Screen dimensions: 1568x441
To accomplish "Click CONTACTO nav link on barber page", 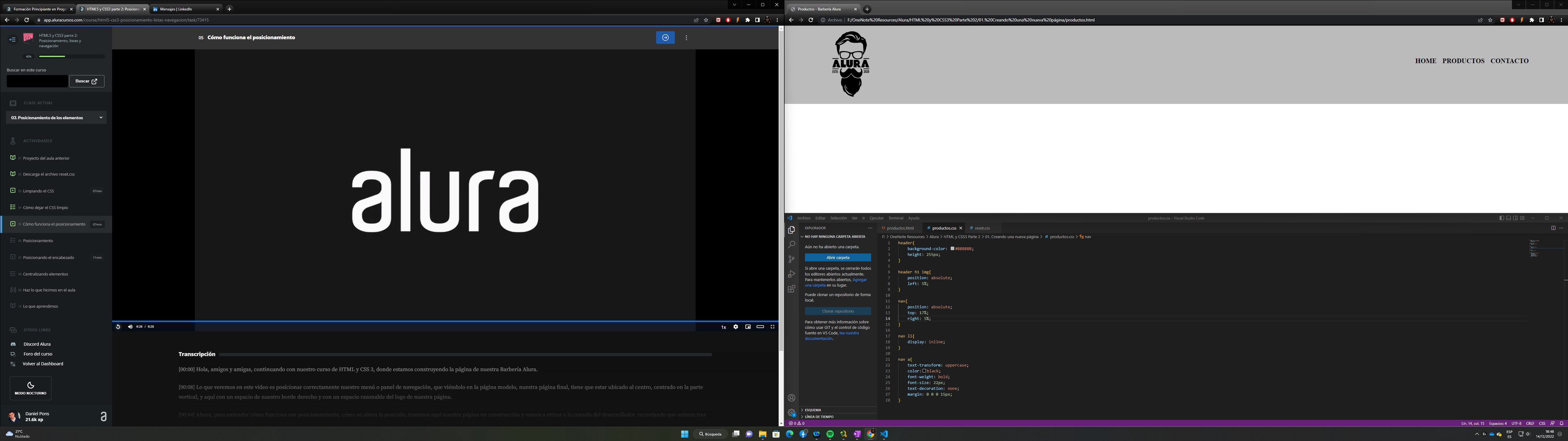I will (1509, 61).
